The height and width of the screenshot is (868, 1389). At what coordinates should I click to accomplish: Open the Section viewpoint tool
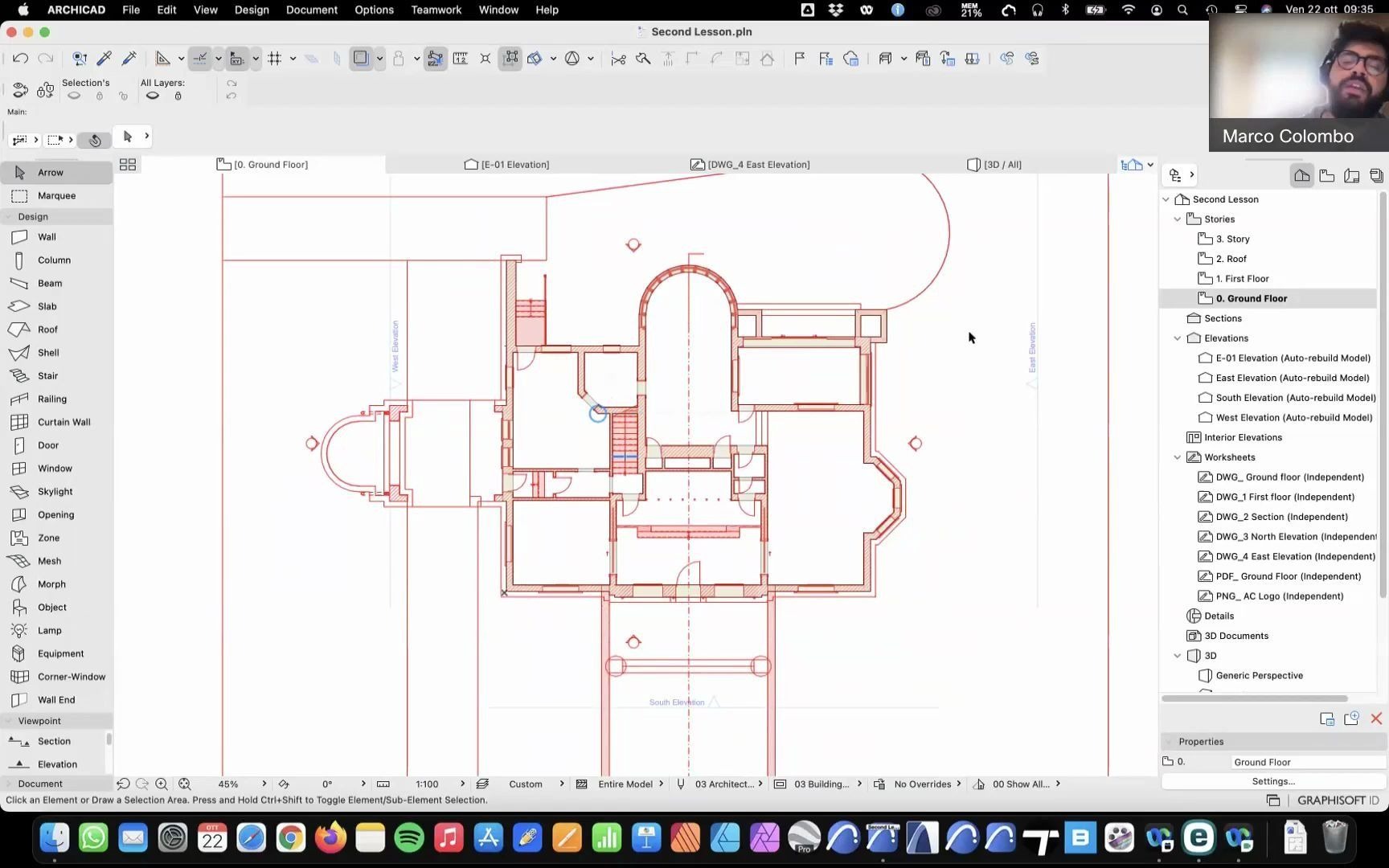(x=54, y=742)
